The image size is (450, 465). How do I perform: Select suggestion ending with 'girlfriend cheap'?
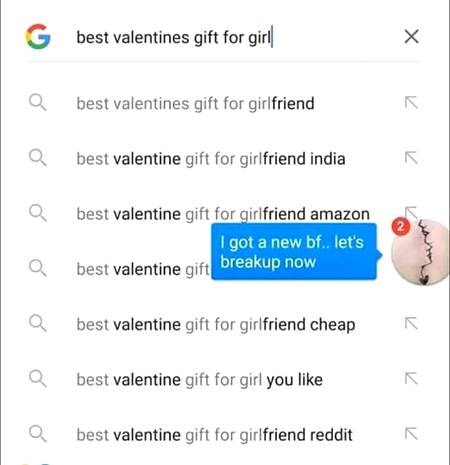tap(216, 325)
